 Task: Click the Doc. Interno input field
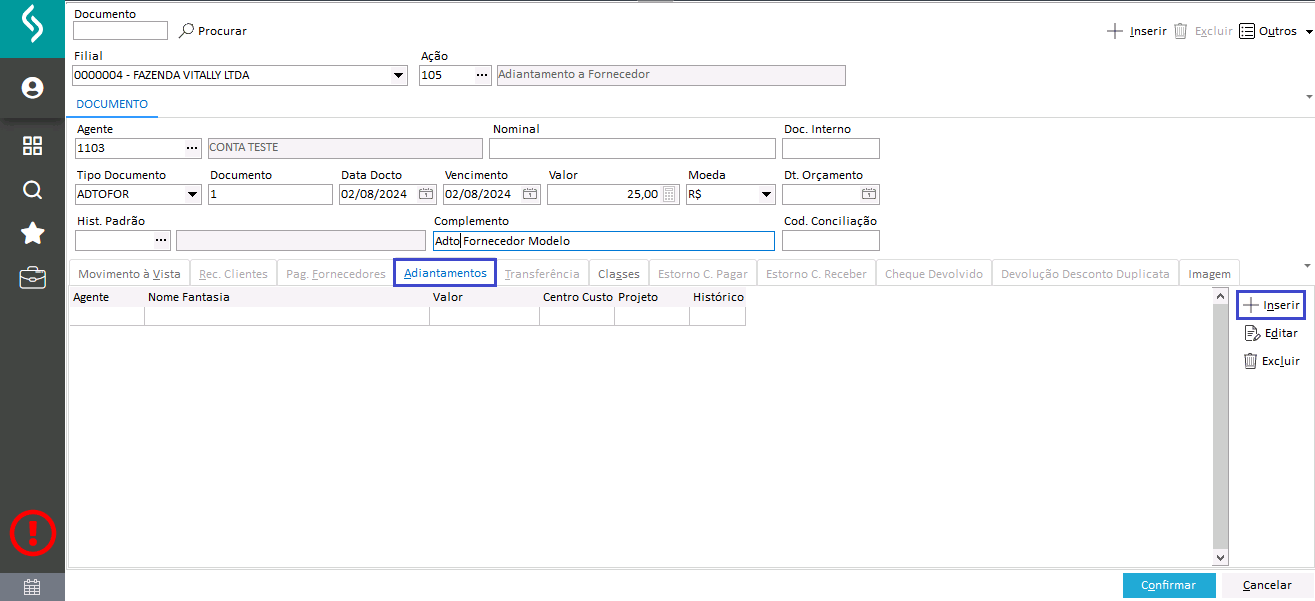point(831,148)
